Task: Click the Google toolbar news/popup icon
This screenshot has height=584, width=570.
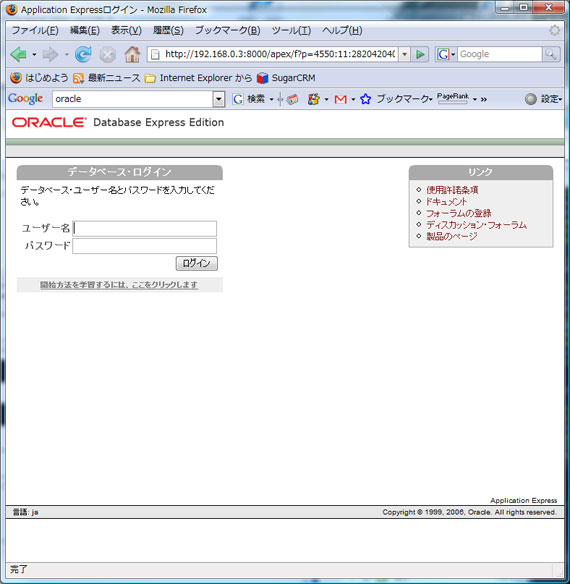Action: click(x=292, y=99)
